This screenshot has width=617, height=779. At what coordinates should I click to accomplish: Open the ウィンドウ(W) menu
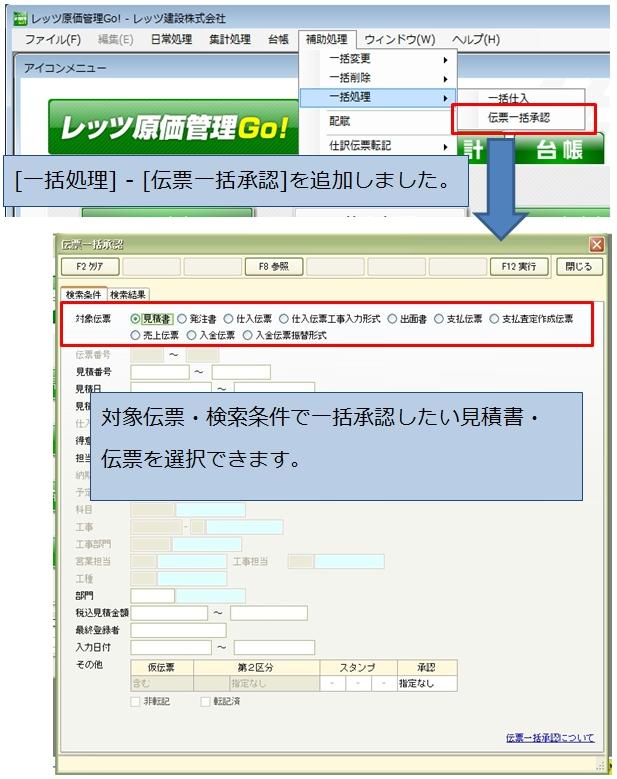point(399,39)
